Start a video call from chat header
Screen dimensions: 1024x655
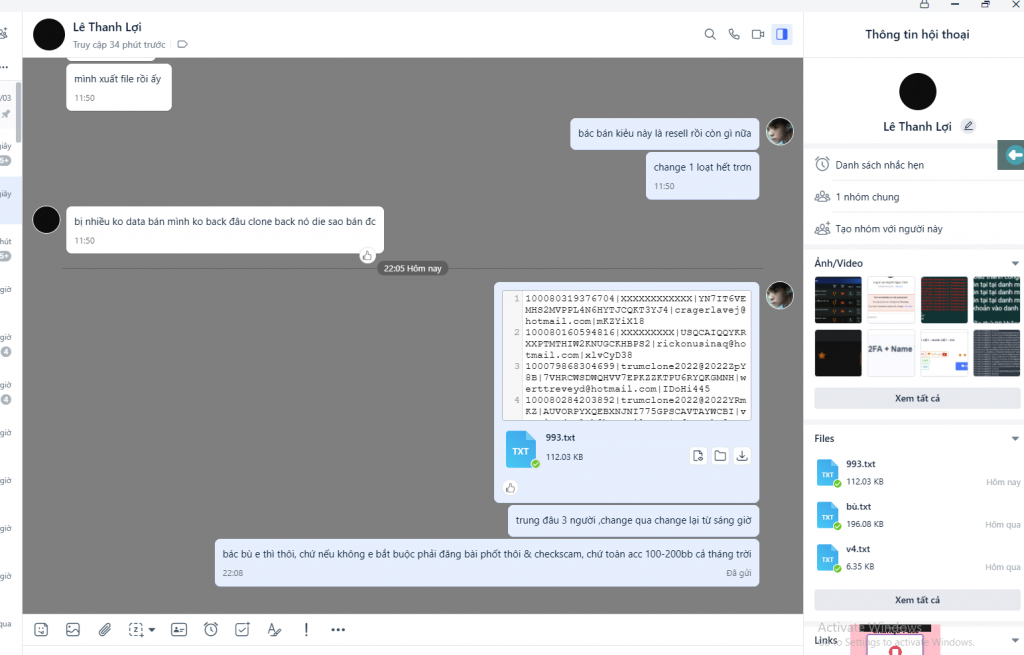click(x=758, y=34)
